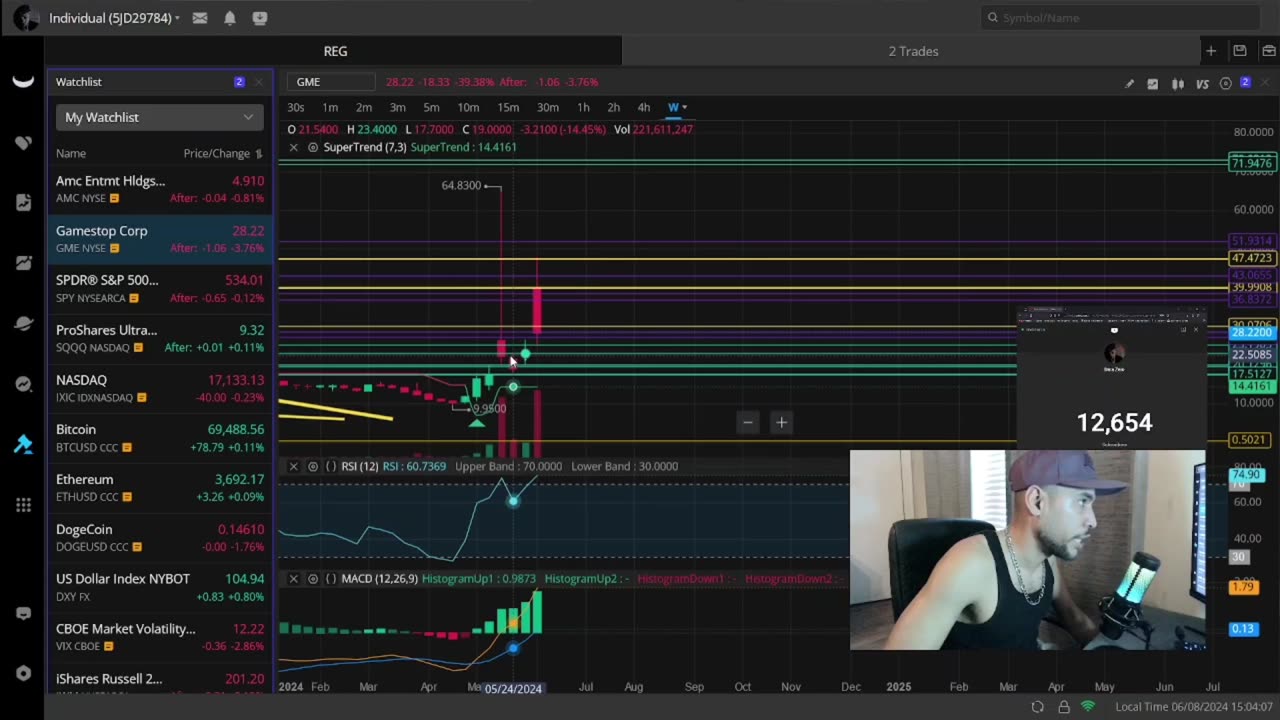The image size is (1280, 720).
Task: Select the highlighted blue pen icon in sidebar
Action: click(23, 444)
